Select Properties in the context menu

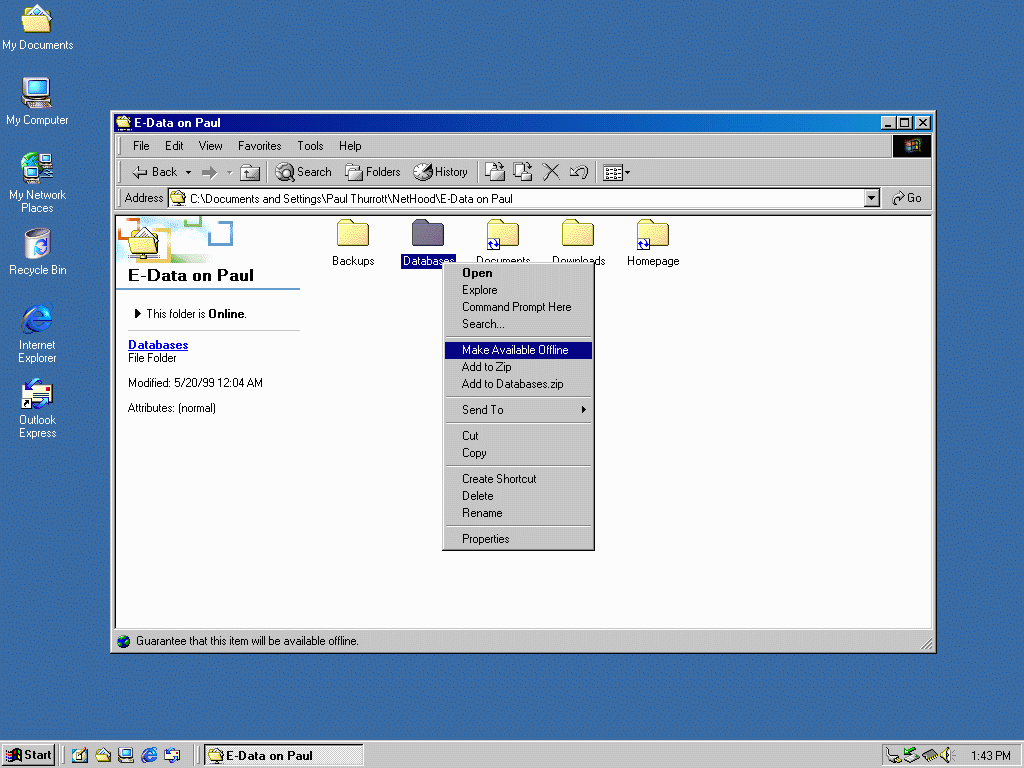(486, 539)
